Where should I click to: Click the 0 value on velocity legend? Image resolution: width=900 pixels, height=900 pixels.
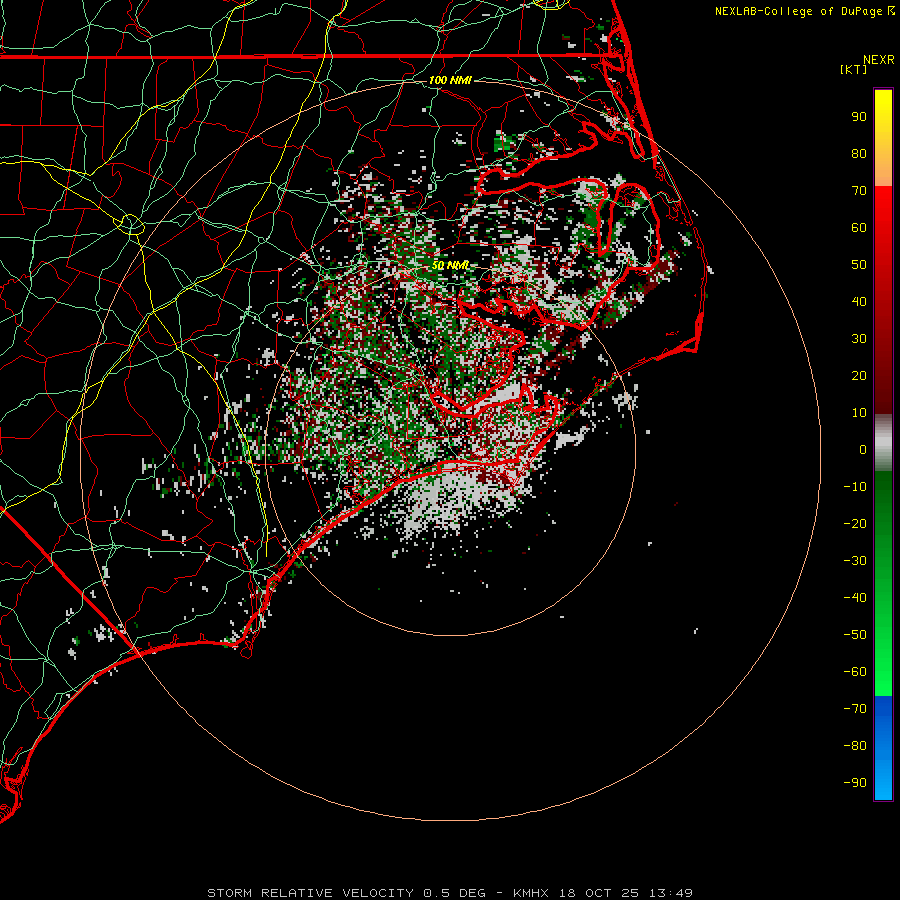(863, 450)
